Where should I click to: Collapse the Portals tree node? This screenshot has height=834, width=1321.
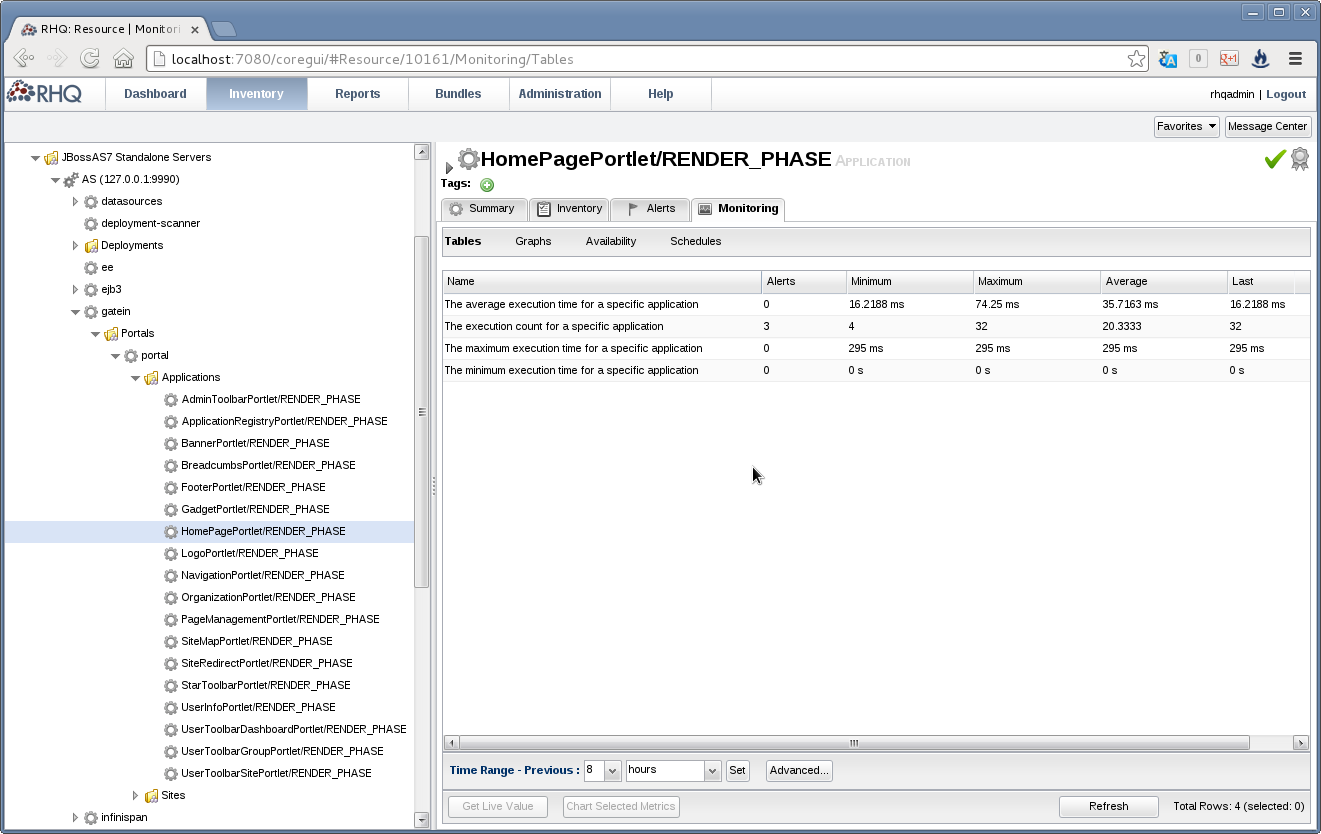point(95,334)
